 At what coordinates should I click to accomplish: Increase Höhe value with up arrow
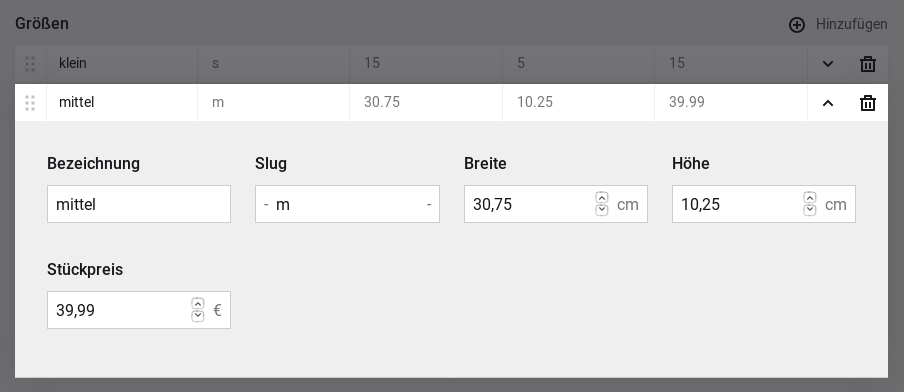pyautogui.click(x=809, y=198)
